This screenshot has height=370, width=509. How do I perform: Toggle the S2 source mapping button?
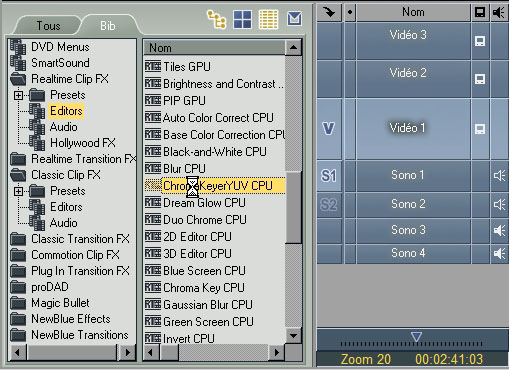329,205
